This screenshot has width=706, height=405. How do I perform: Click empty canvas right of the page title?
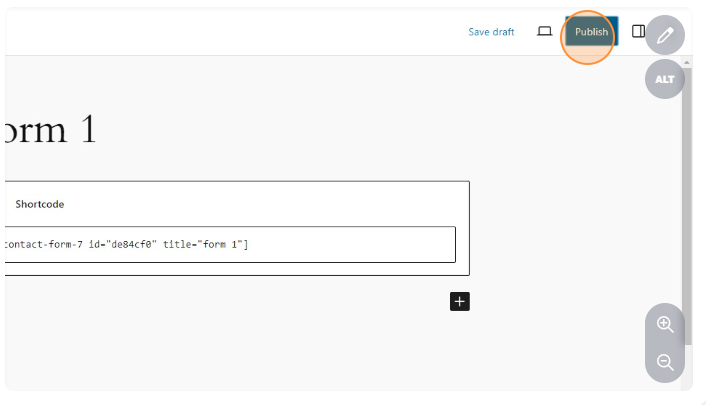click(350, 130)
